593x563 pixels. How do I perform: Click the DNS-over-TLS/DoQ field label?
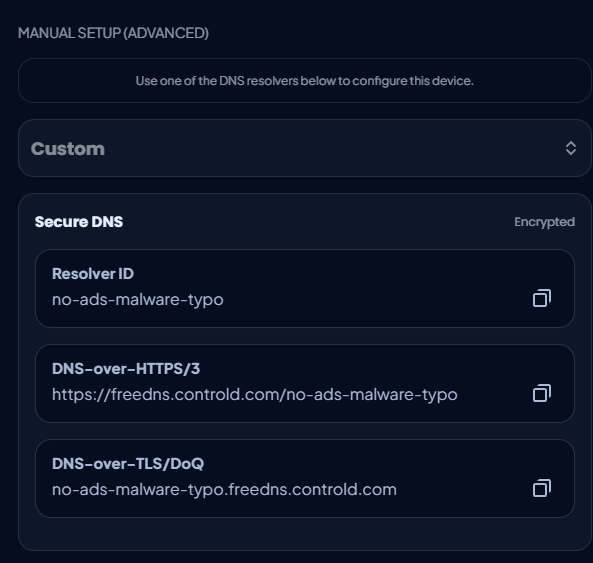128,464
